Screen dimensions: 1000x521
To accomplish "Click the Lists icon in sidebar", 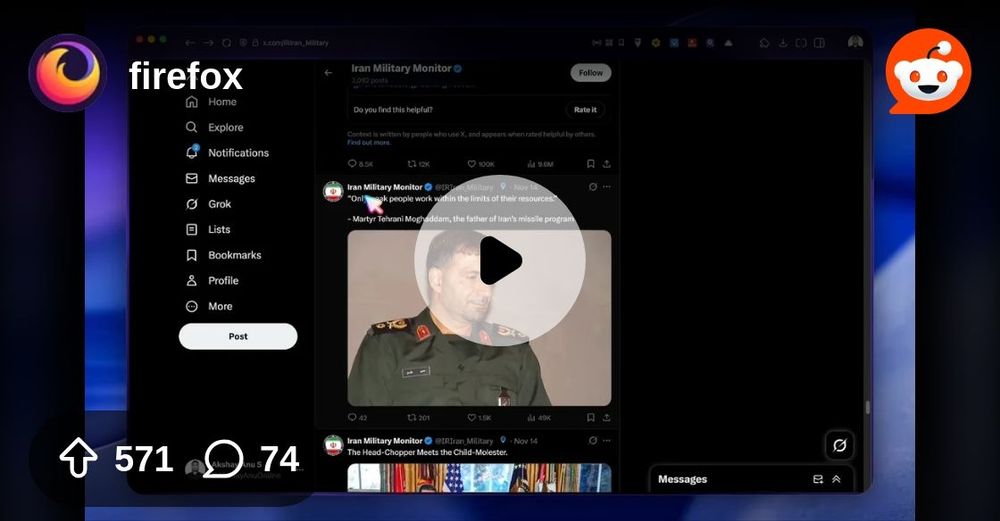I will coord(191,230).
